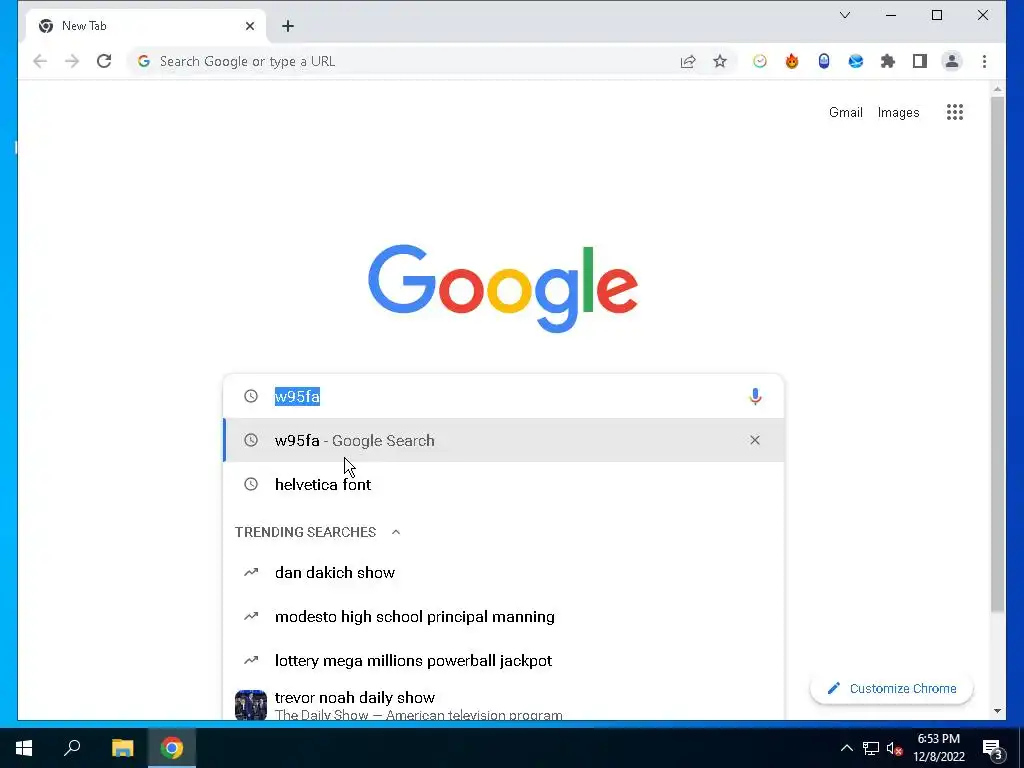Screen dimensions: 1024x768
Task: Open Gmail link
Action: [x=846, y=112]
